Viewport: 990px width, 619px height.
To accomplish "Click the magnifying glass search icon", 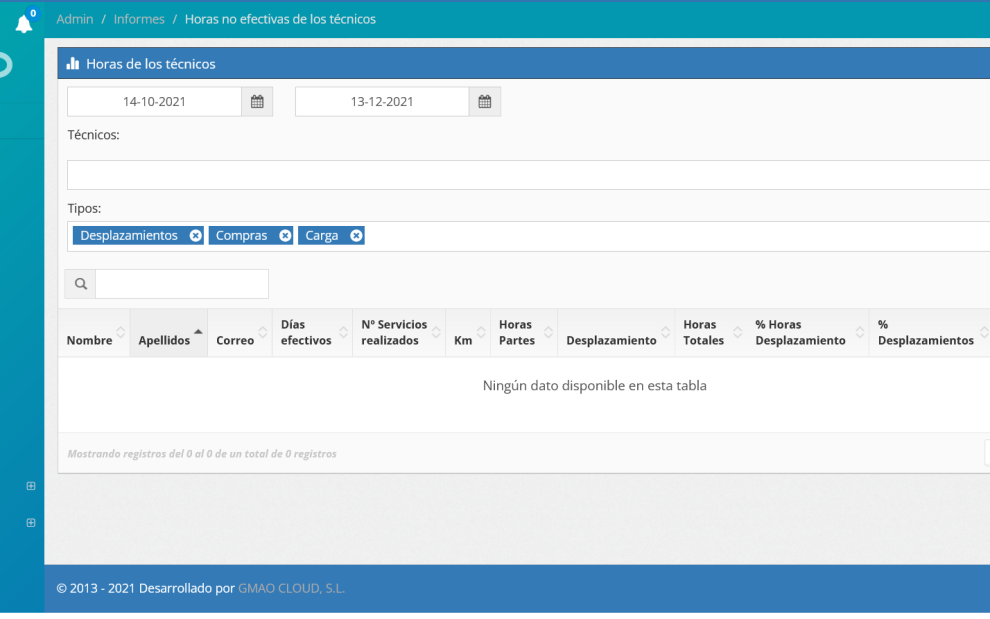I will (x=79, y=283).
